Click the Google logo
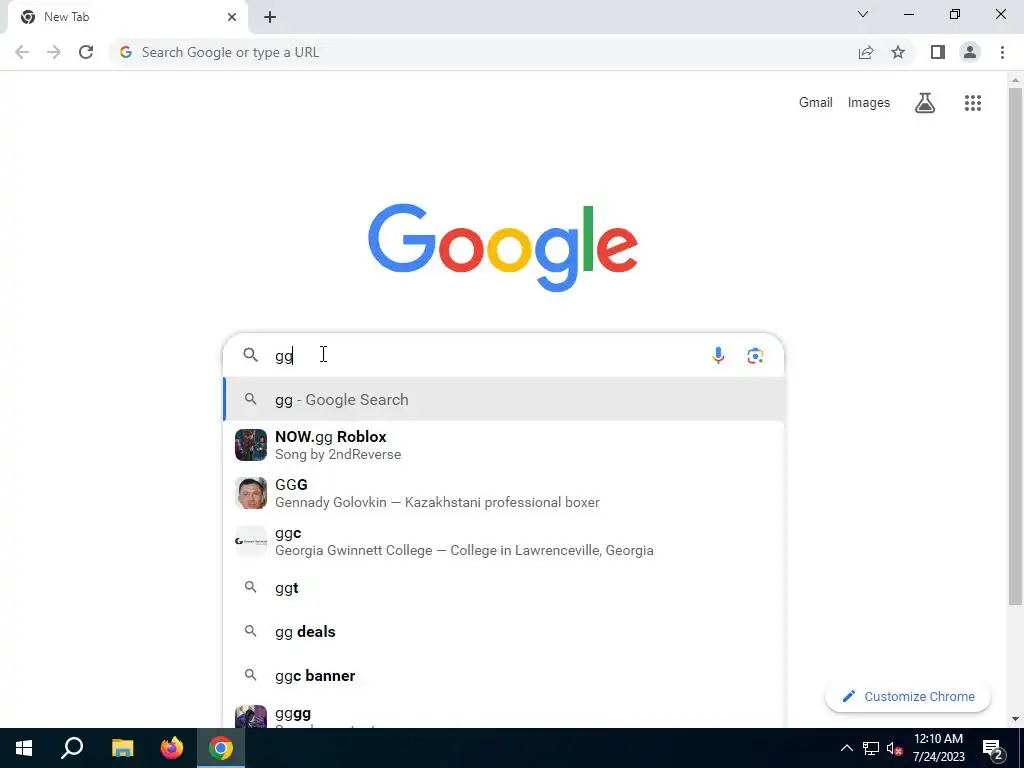This screenshot has height=768, width=1024. [503, 247]
